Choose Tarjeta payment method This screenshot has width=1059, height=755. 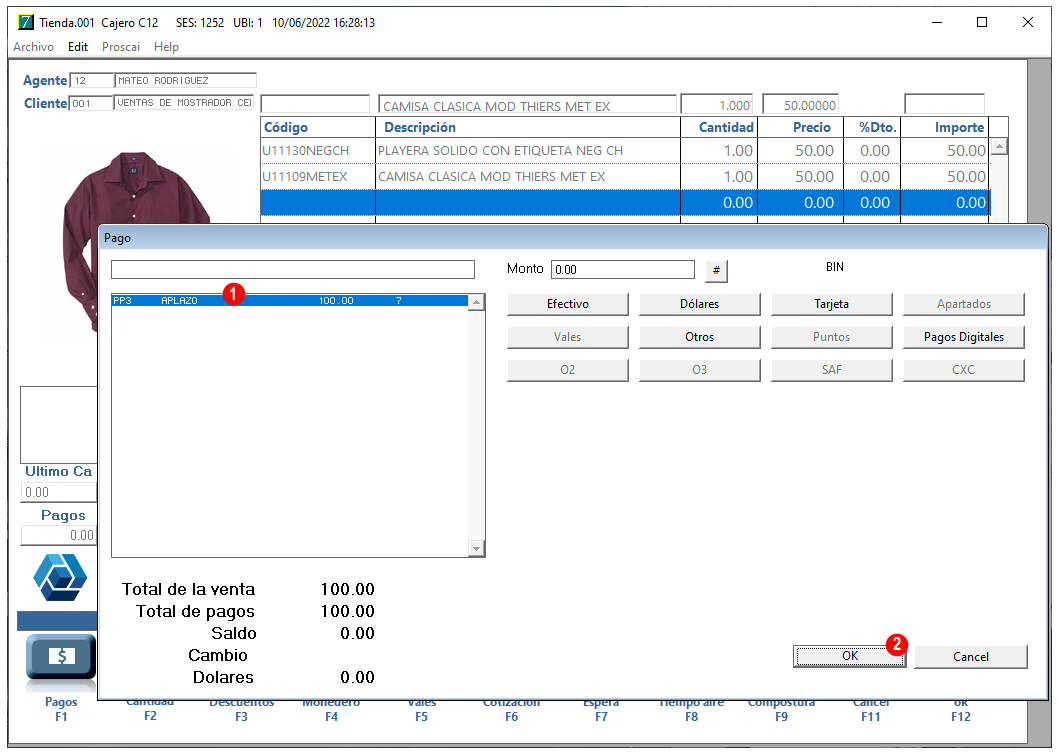831,304
